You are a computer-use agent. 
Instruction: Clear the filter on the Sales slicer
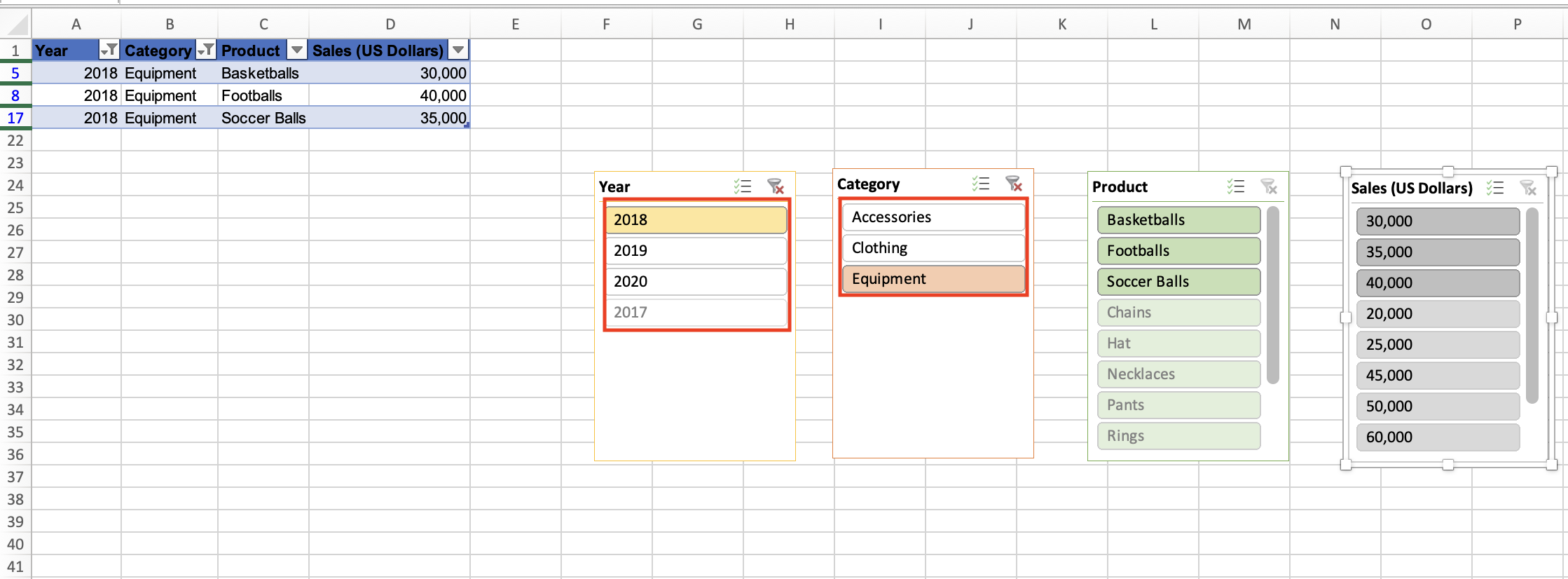(1529, 188)
